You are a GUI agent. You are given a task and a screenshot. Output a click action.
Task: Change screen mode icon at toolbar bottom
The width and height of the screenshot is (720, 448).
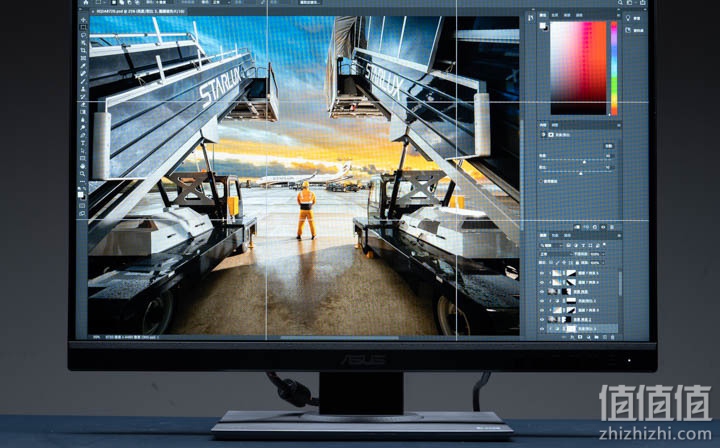82,213
